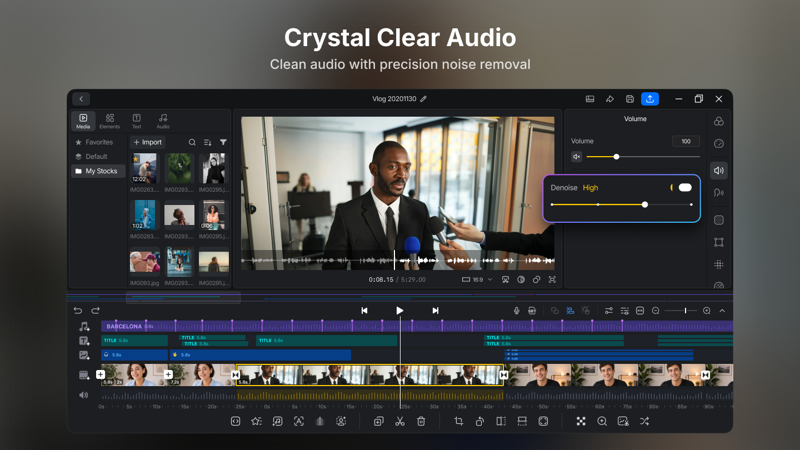Go back using the arrow button
800x450 pixels.
(81, 99)
